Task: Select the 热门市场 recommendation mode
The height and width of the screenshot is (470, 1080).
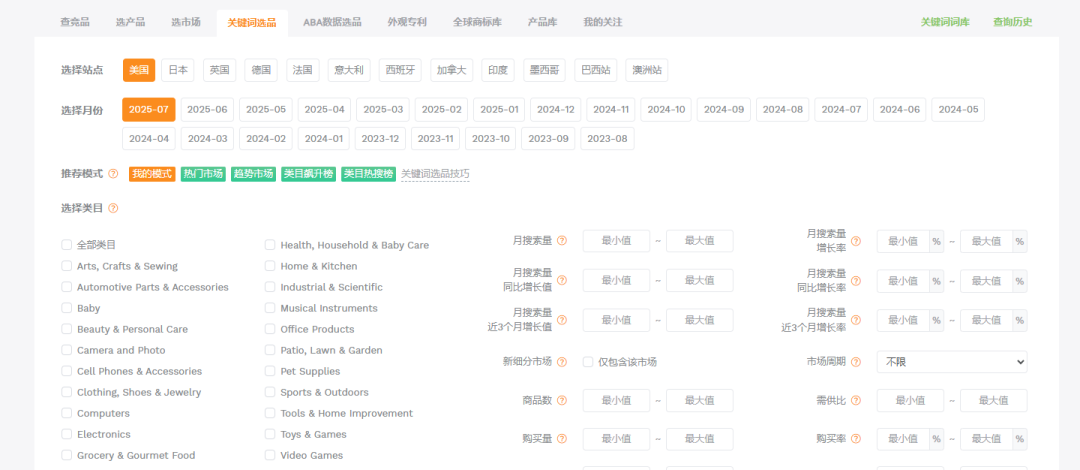Action: [202, 174]
